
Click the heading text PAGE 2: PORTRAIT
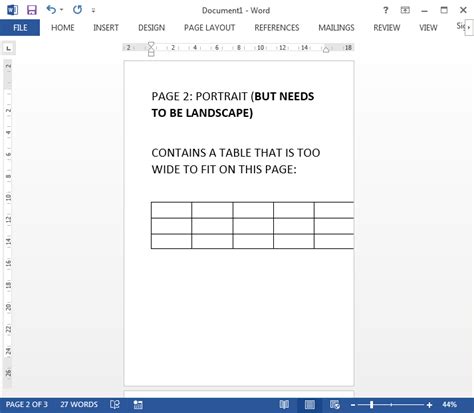point(199,97)
